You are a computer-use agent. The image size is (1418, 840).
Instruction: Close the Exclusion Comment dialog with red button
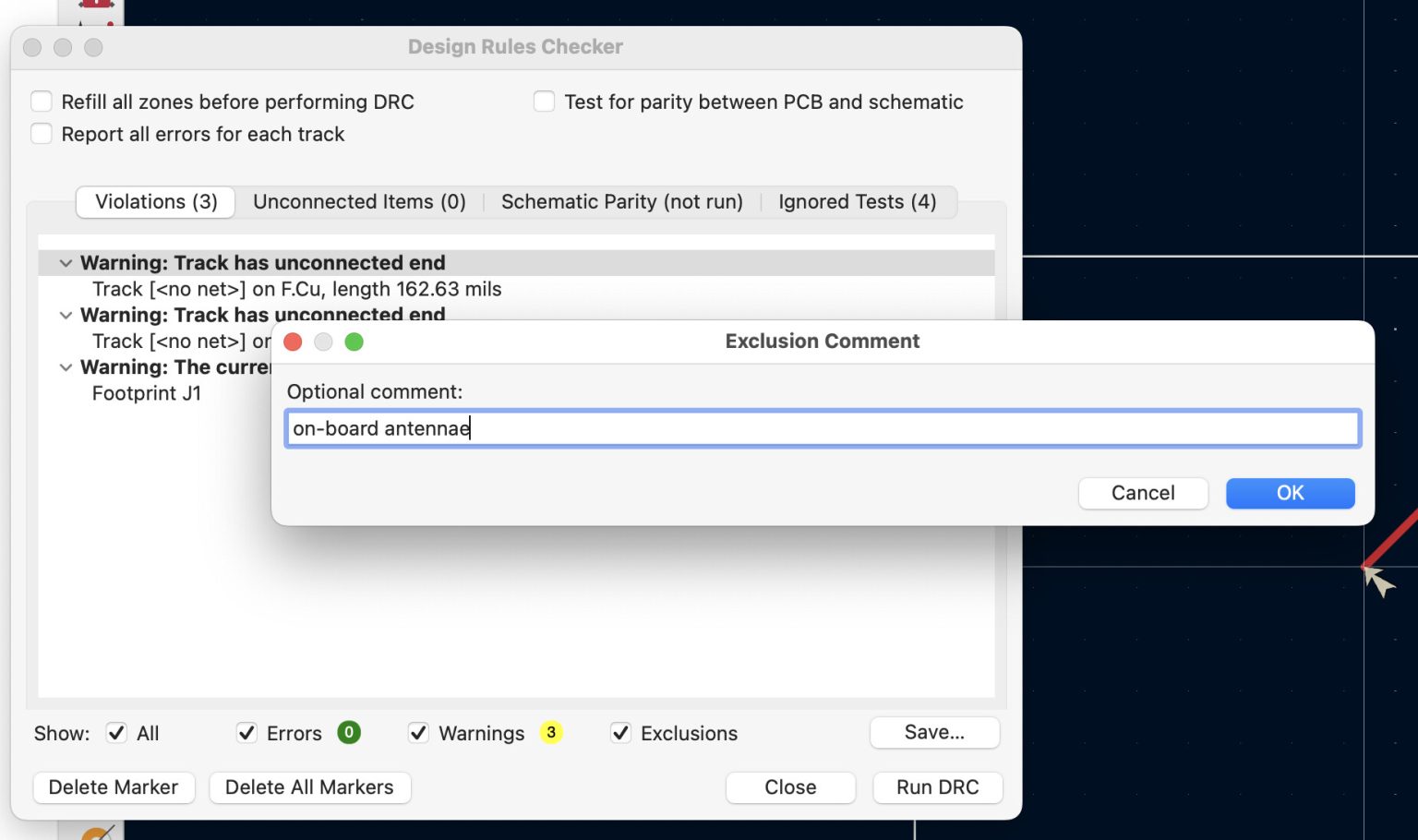(294, 342)
